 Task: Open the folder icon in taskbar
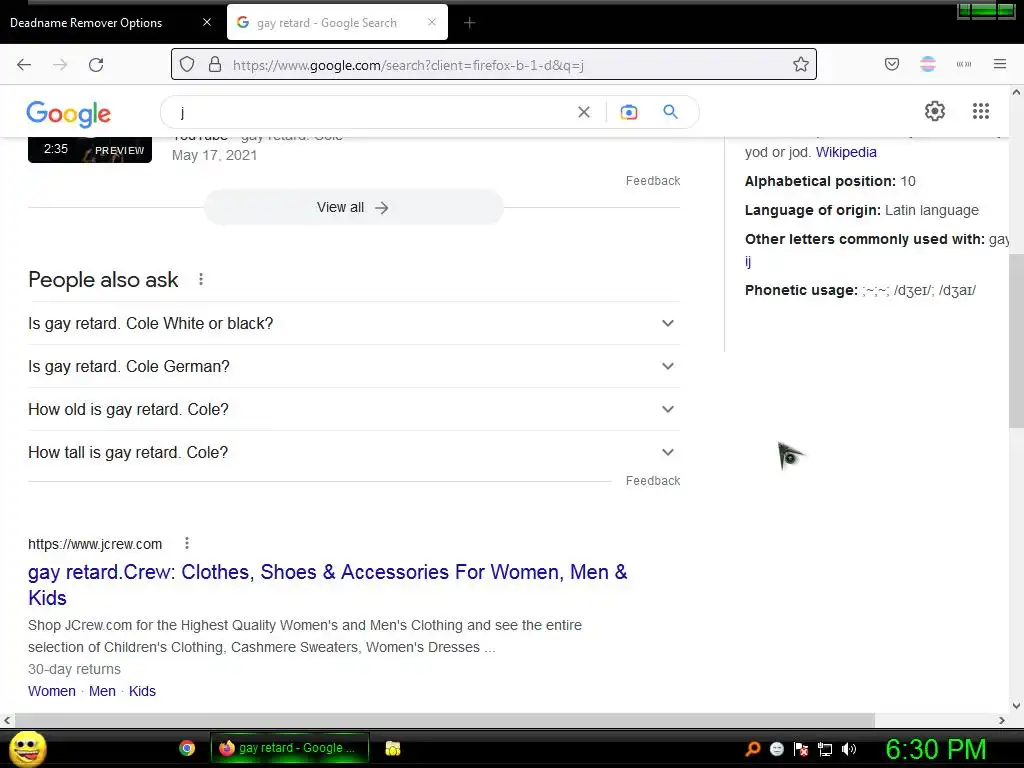[x=392, y=748]
